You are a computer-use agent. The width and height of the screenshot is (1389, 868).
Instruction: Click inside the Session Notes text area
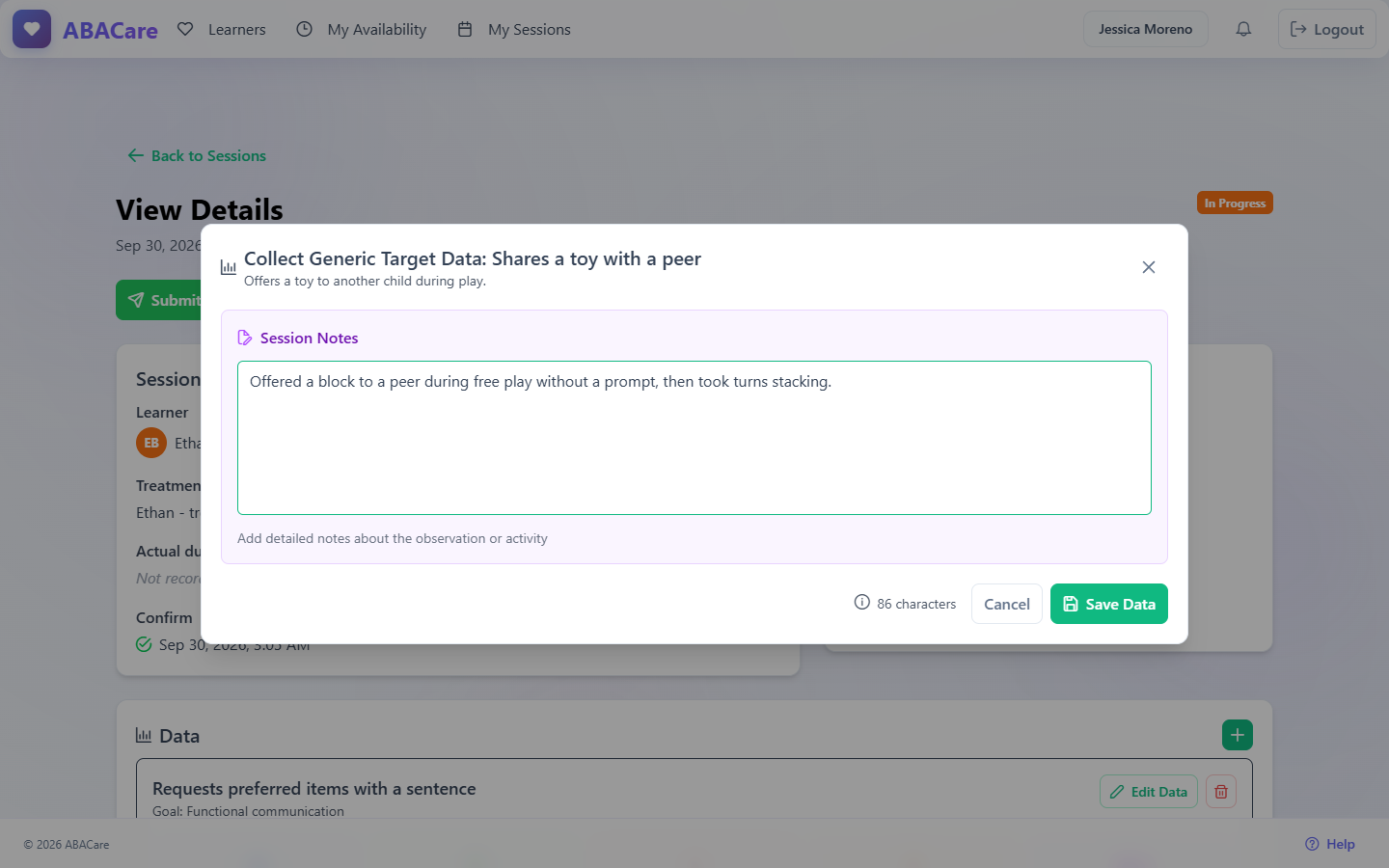click(x=694, y=438)
